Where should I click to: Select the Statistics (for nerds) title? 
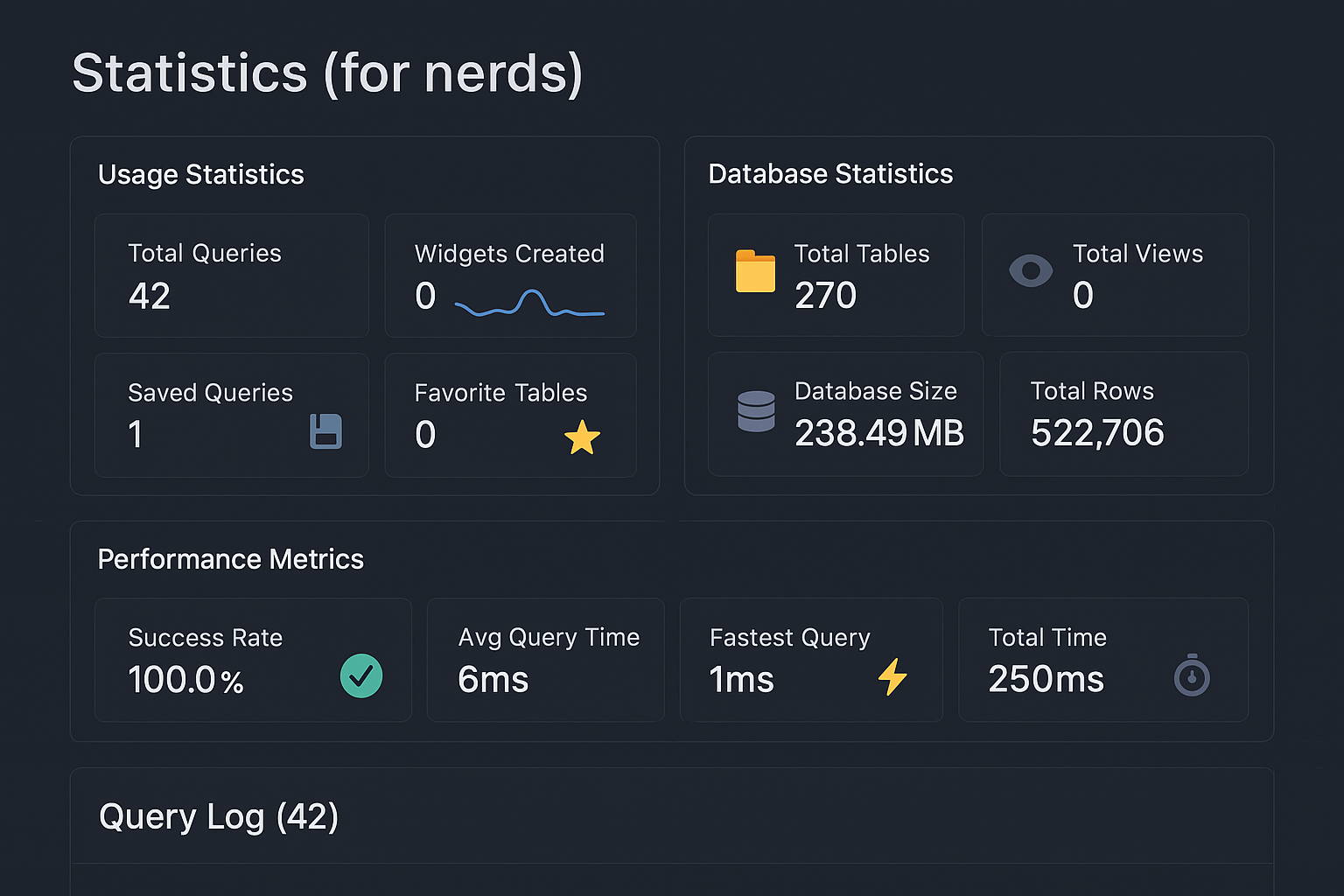coord(329,73)
